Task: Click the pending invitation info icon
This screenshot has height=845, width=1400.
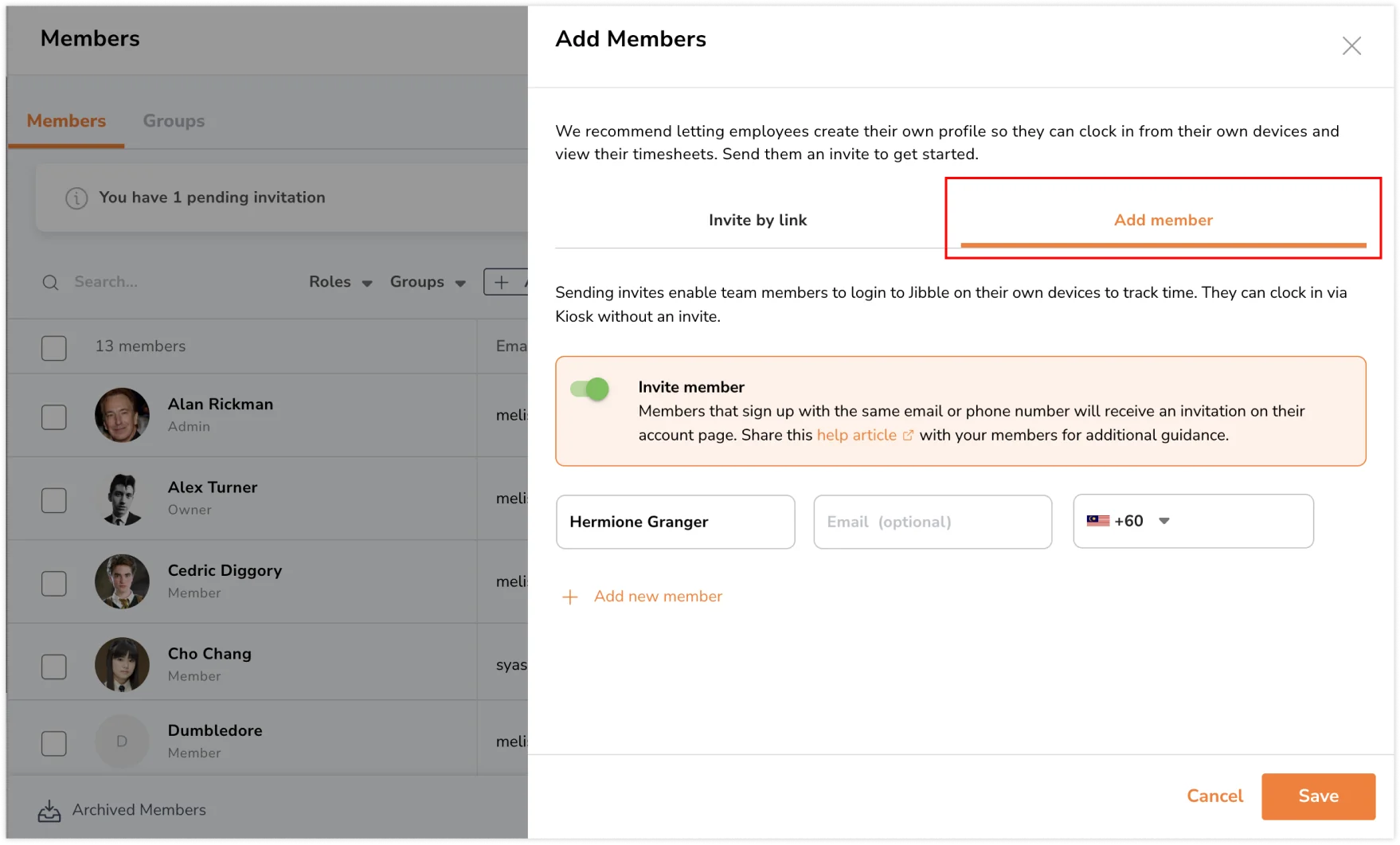Action: tap(76, 198)
